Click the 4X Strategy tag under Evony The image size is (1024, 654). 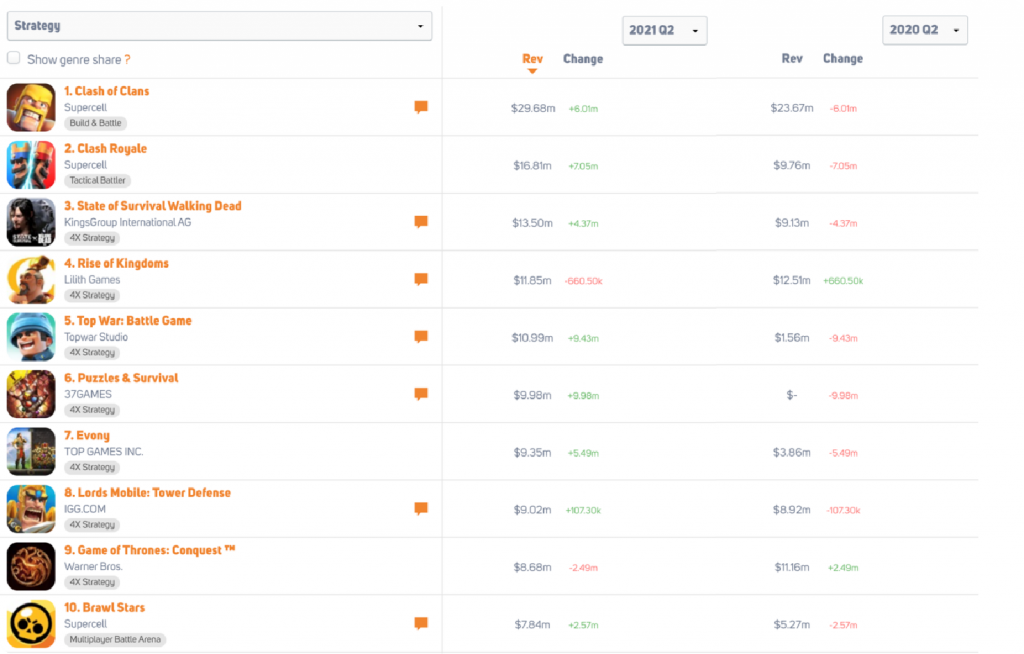coord(92,468)
